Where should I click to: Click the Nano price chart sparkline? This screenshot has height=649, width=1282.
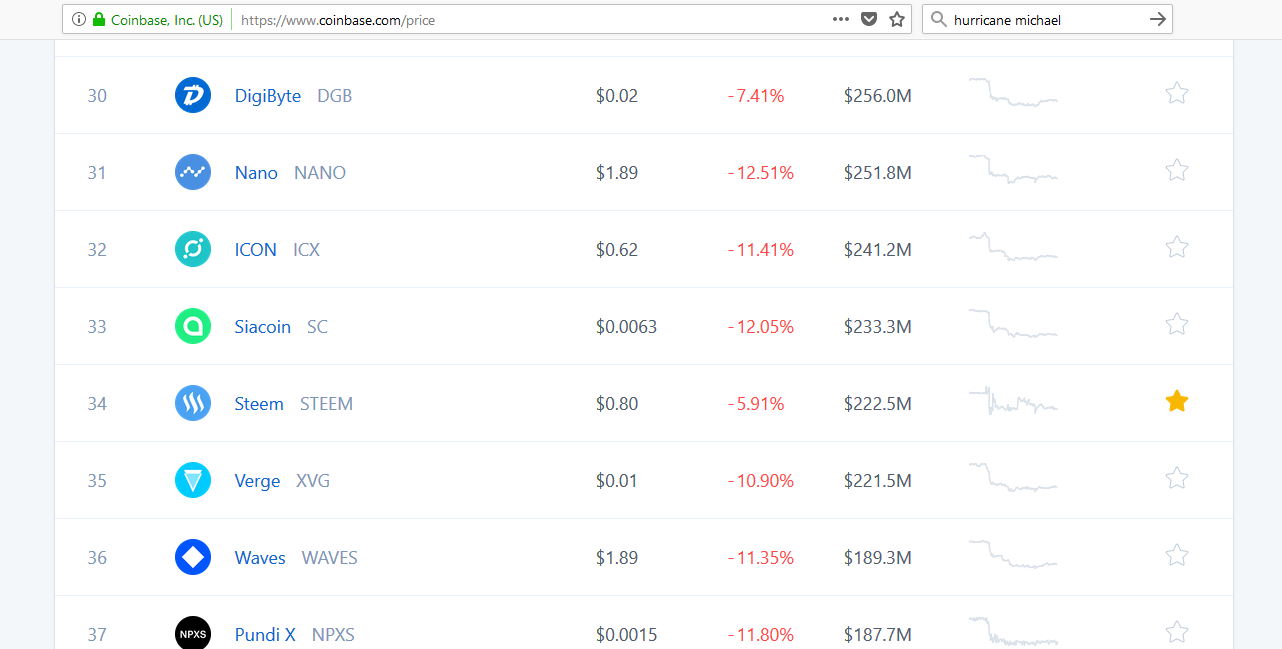coord(1013,169)
